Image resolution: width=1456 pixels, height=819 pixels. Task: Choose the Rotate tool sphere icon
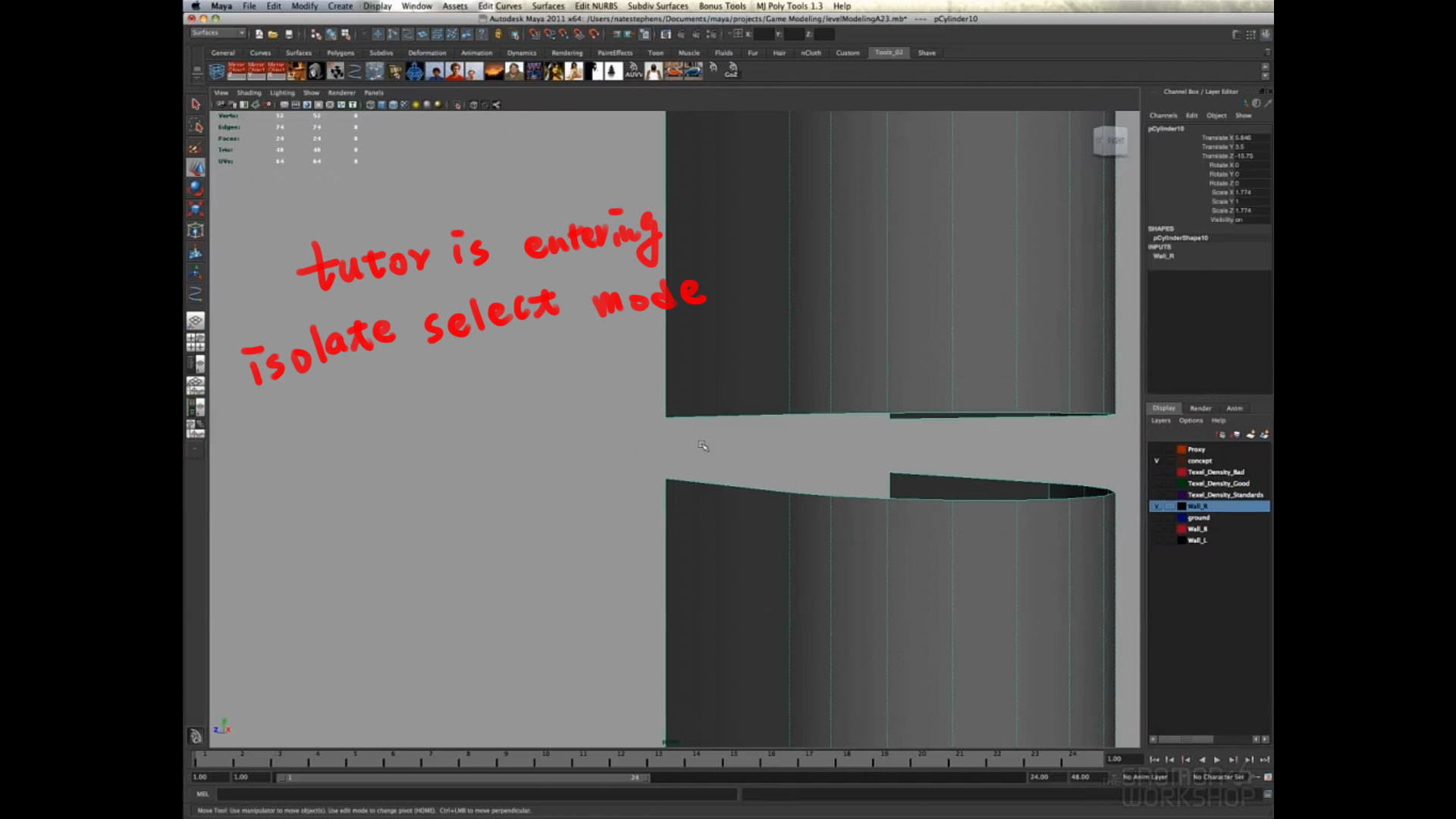196,188
